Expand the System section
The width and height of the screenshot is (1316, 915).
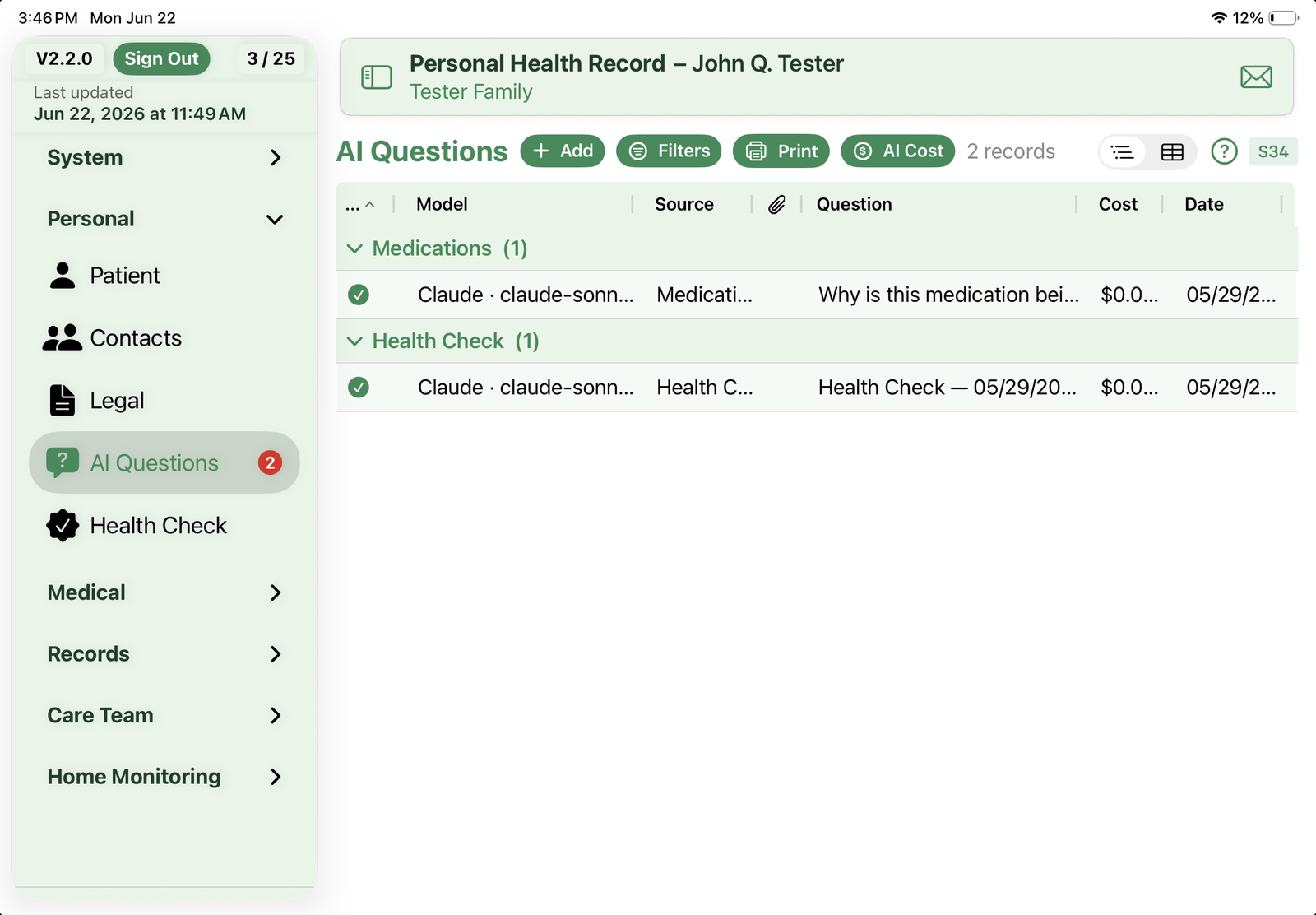[164, 158]
